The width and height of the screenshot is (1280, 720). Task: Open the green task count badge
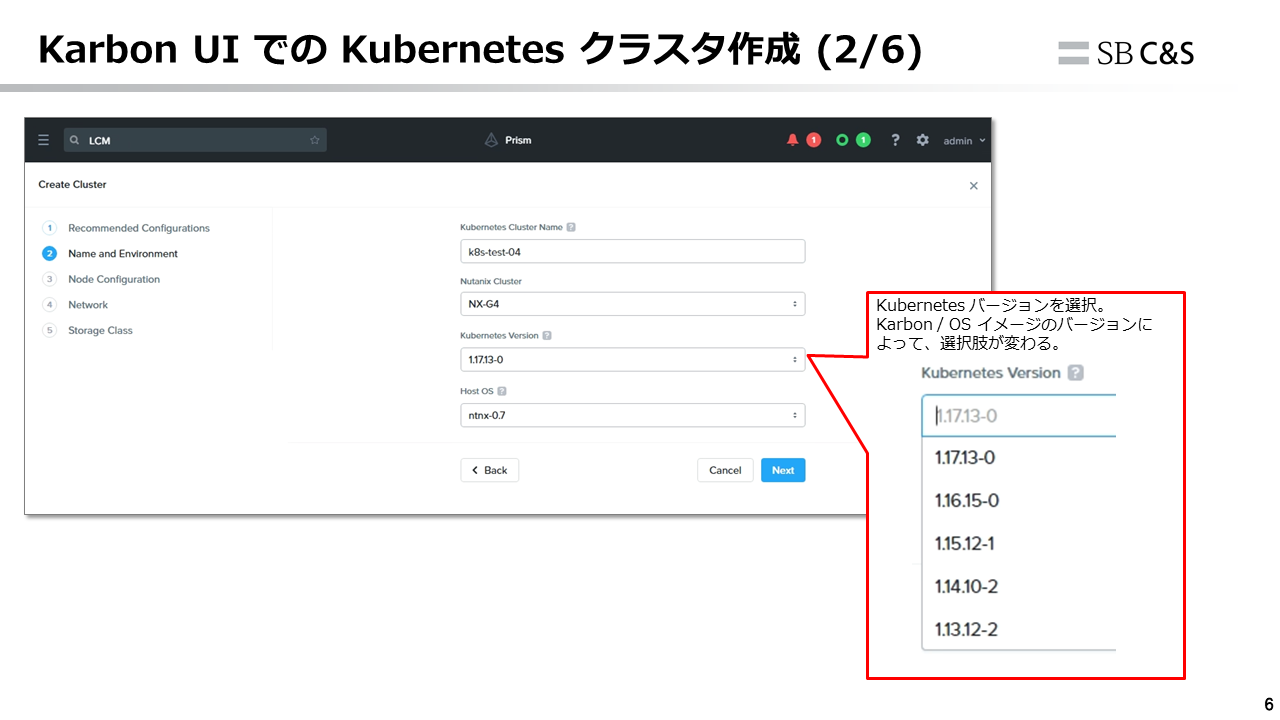click(863, 140)
